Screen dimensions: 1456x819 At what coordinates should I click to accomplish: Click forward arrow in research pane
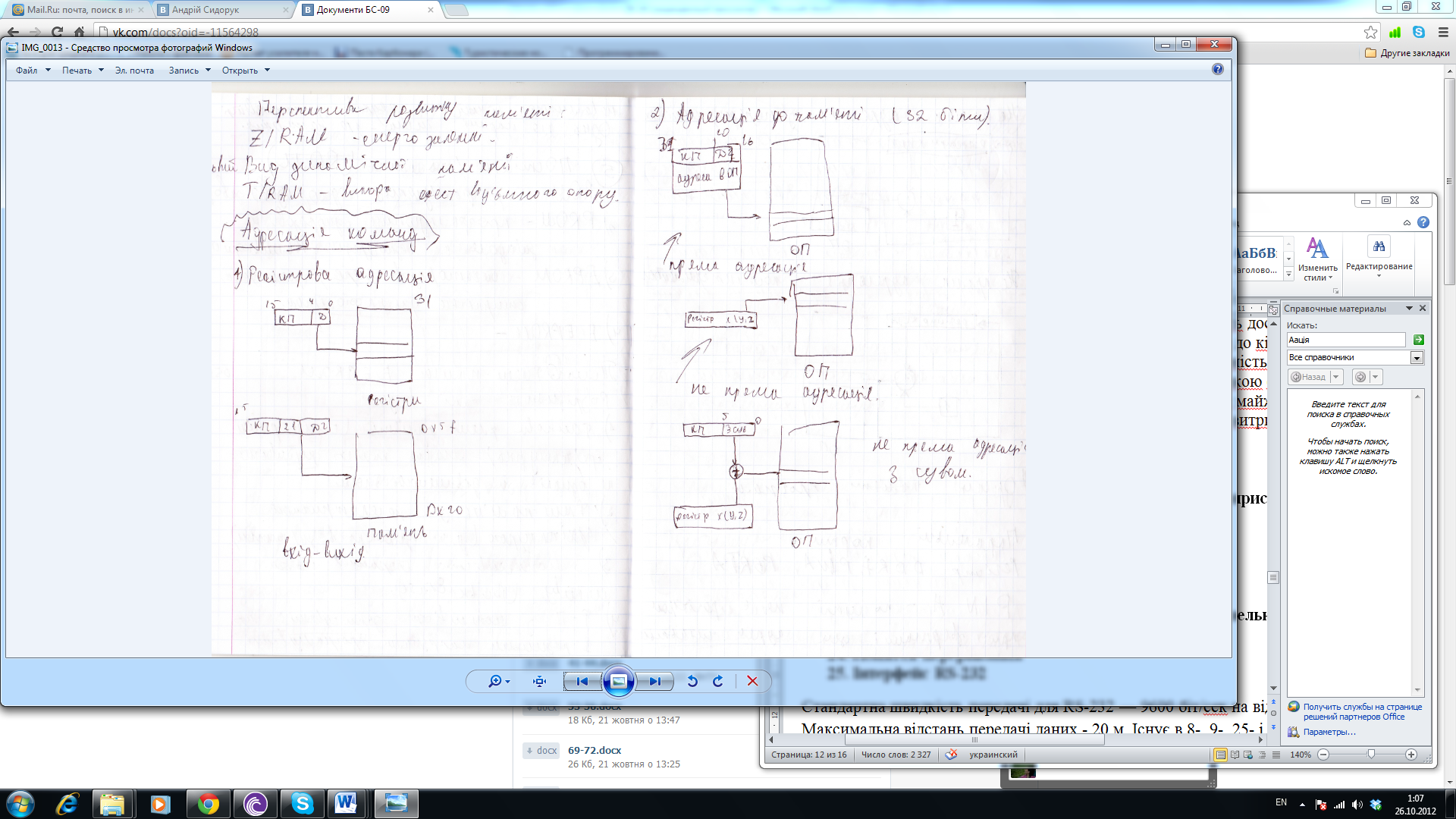1360,377
